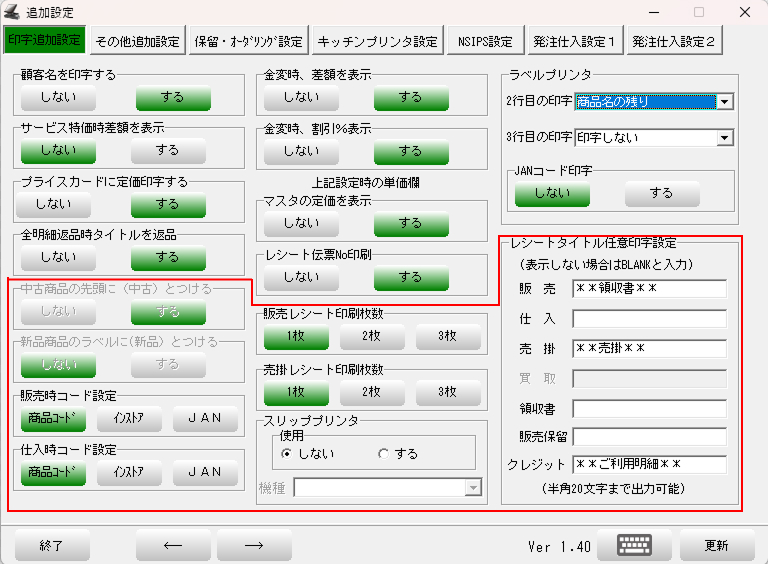Select 2枚 for 販売レシート印刷枚数
The image size is (768, 564).
pyautogui.click(x=372, y=336)
